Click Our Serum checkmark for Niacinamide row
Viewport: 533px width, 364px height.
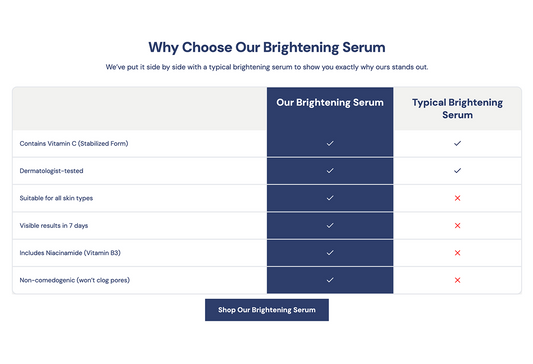point(330,253)
